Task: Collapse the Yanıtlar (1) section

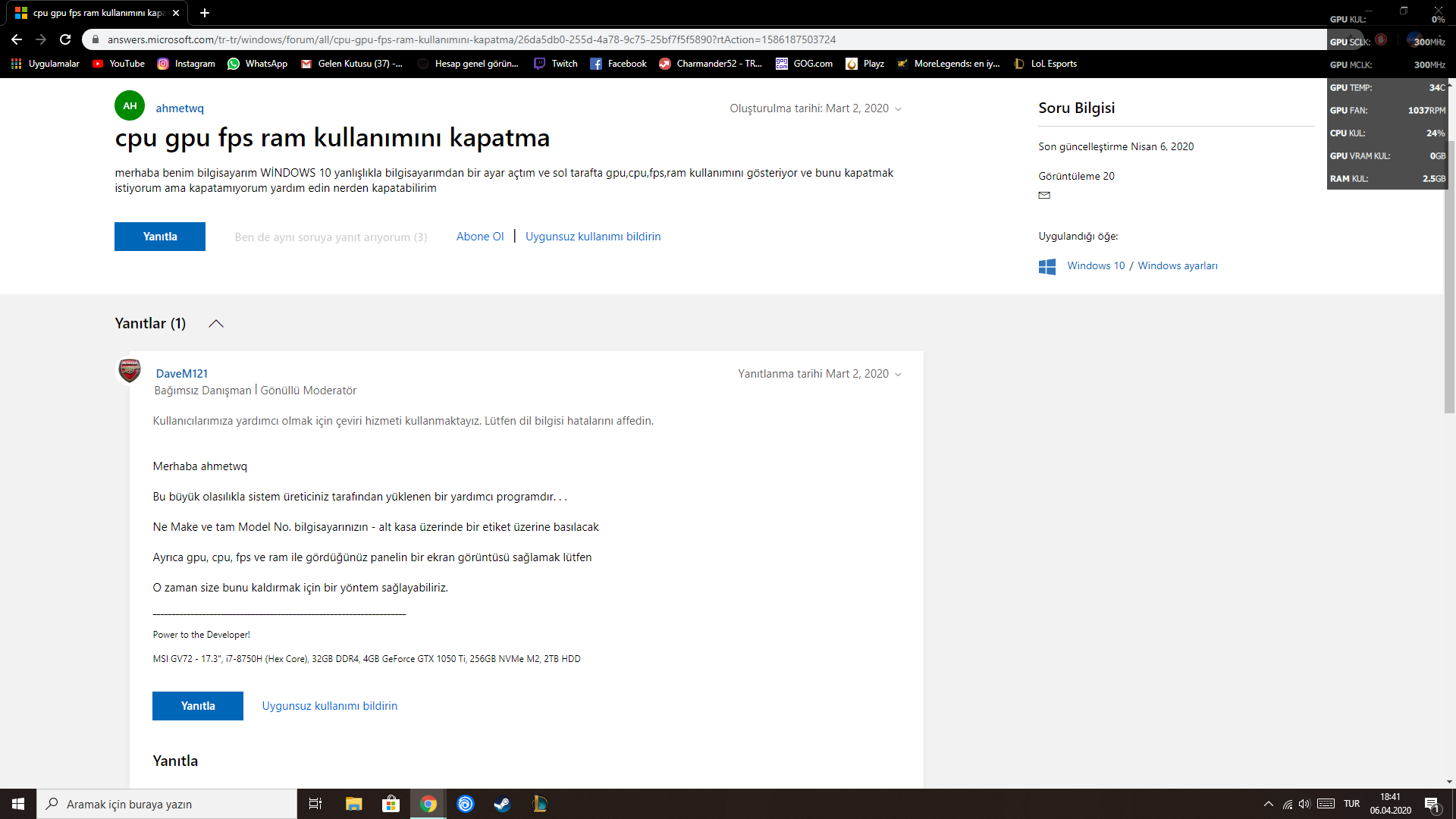Action: (216, 324)
